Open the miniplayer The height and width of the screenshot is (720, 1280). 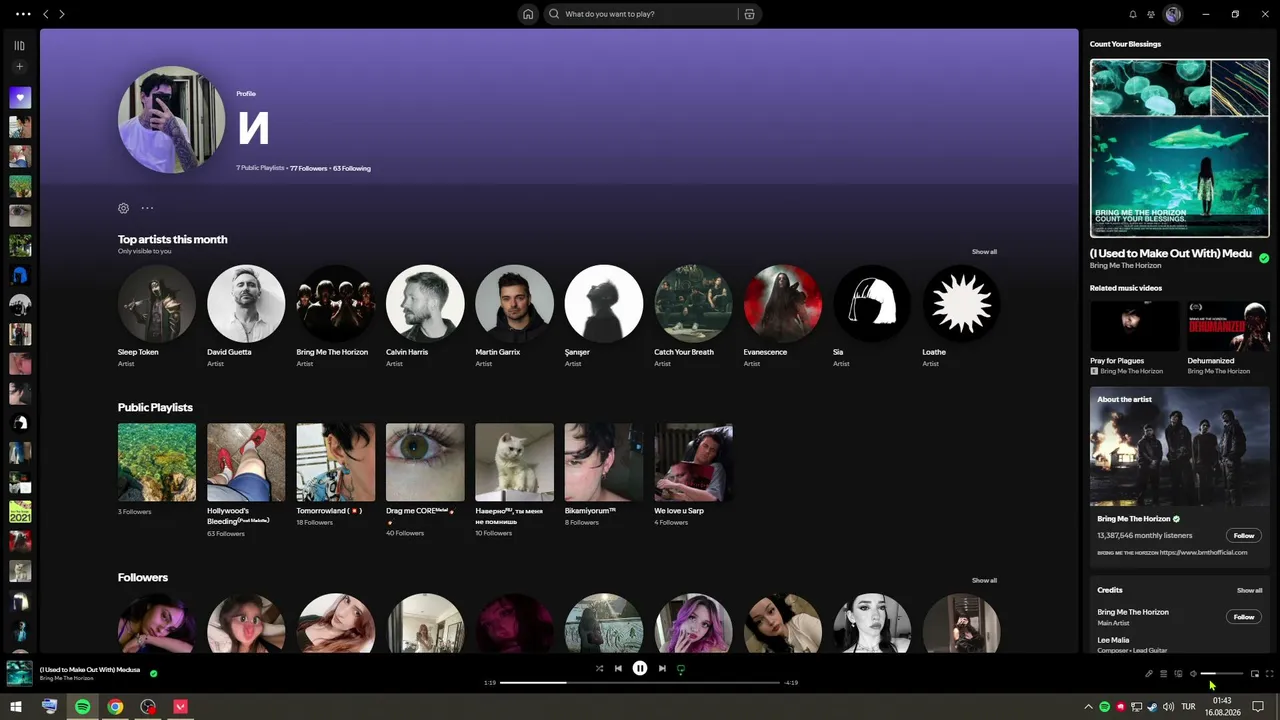click(1255, 674)
